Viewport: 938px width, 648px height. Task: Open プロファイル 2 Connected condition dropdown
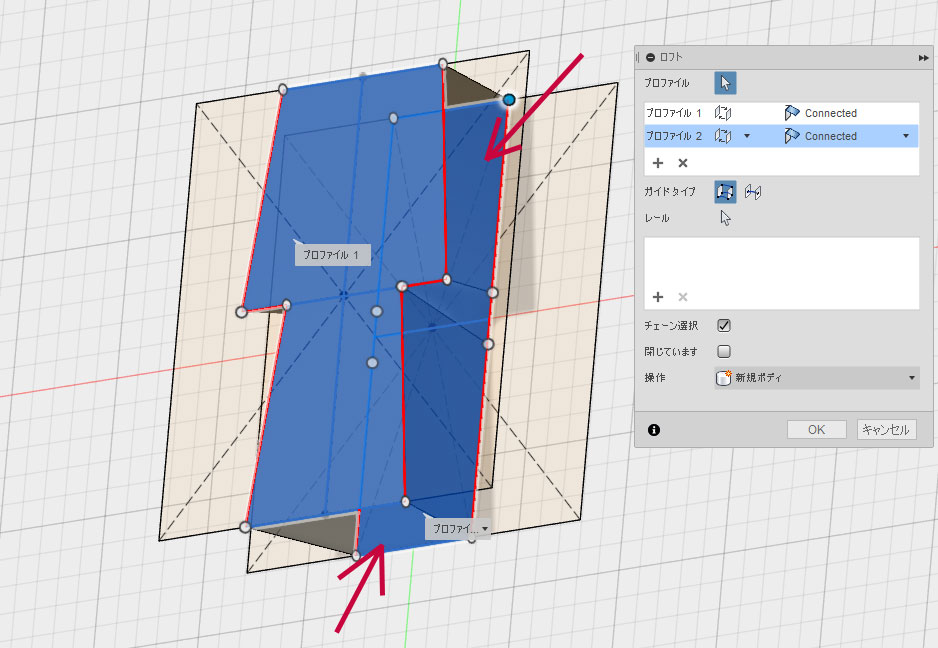906,136
